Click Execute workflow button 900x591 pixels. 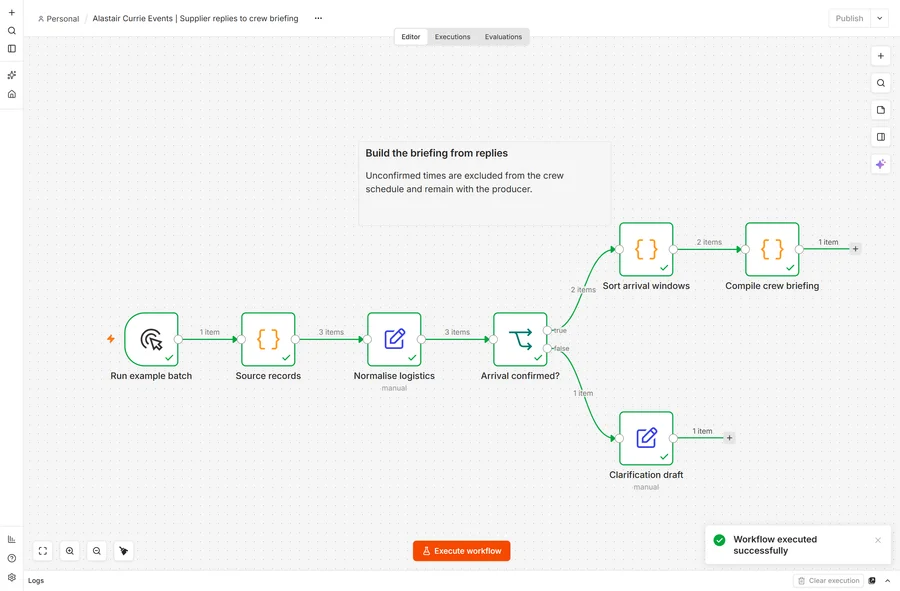coord(461,551)
